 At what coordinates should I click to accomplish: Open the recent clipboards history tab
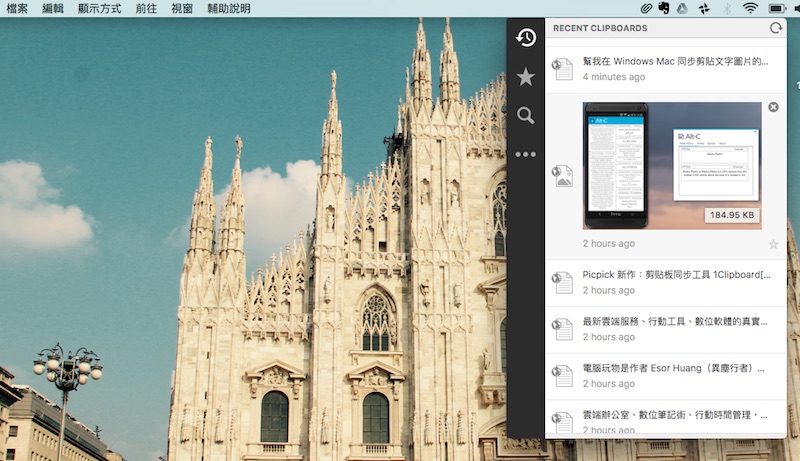coord(526,38)
